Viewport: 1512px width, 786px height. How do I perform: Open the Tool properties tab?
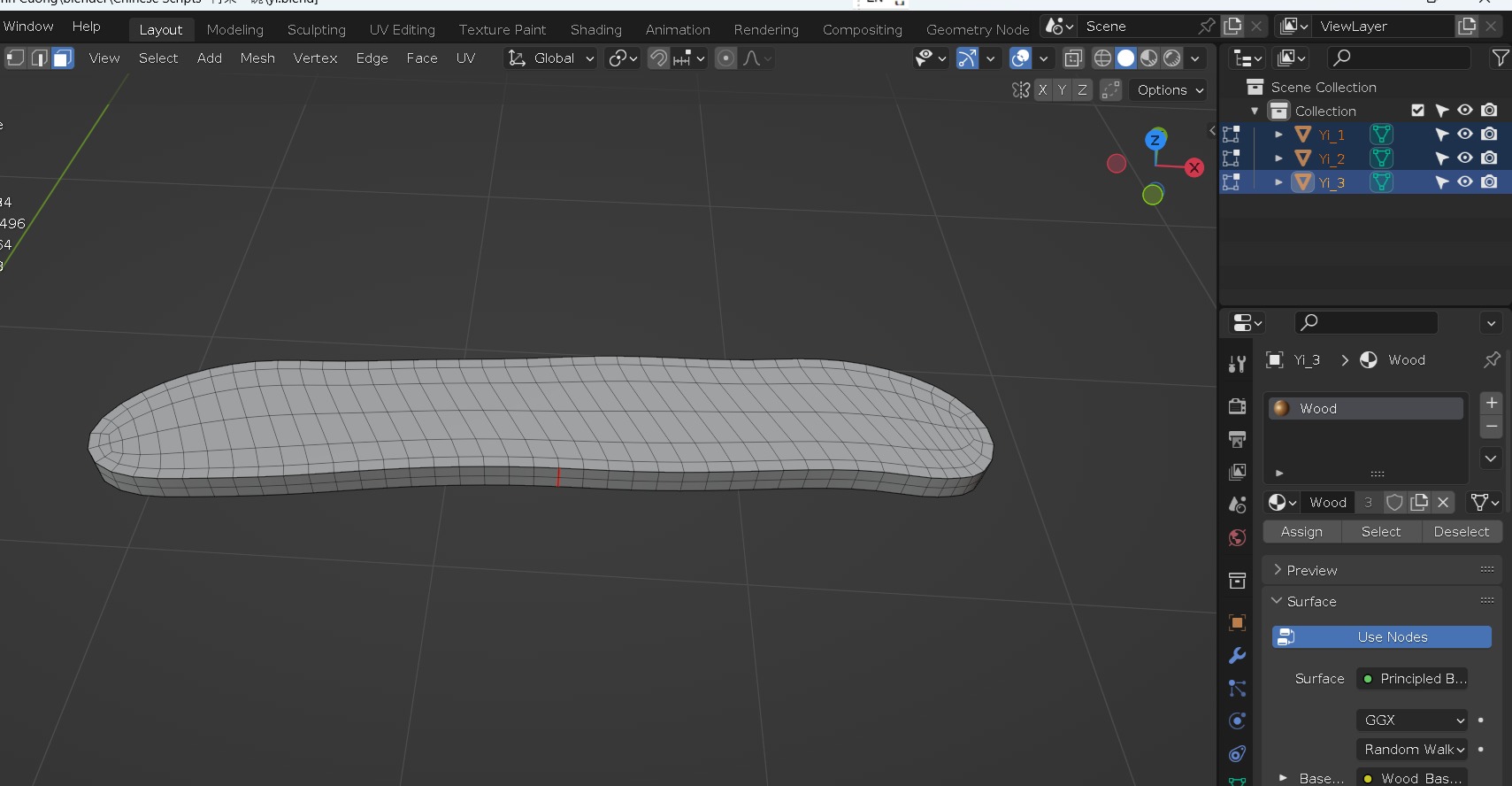pyautogui.click(x=1238, y=364)
